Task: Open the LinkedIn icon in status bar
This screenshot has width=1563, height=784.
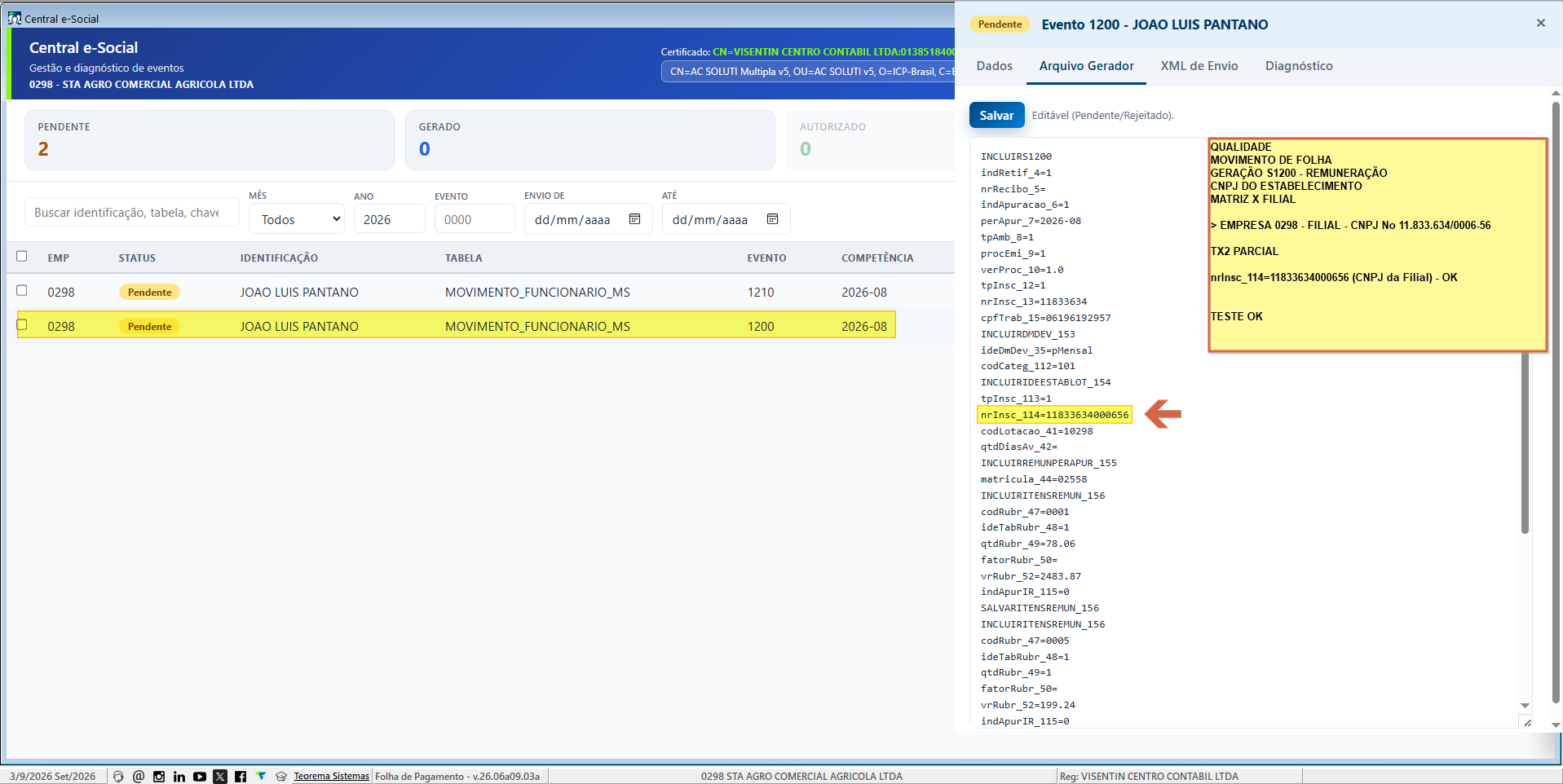Action: (x=179, y=777)
